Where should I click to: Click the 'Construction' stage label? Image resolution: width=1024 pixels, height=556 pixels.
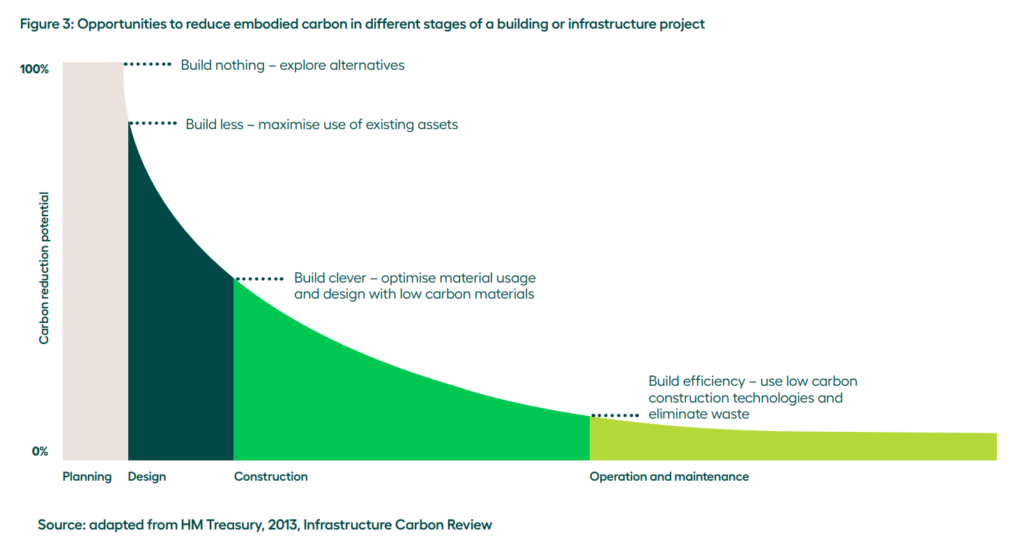pyautogui.click(x=271, y=476)
